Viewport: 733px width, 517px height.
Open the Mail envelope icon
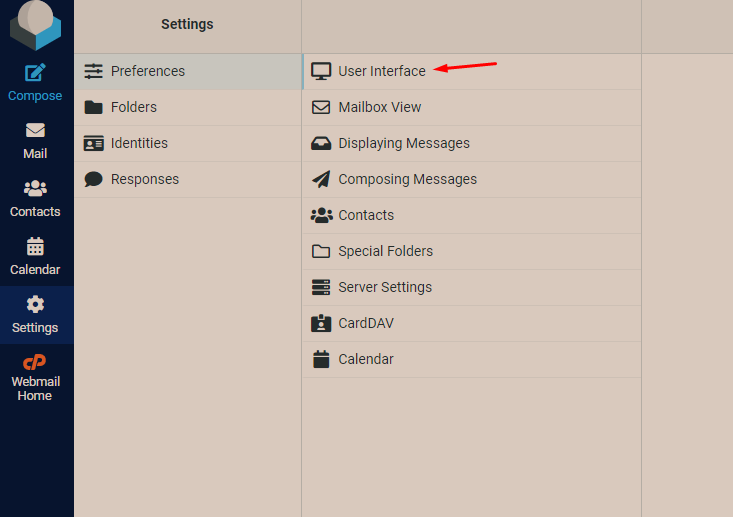tap(35, 131)
